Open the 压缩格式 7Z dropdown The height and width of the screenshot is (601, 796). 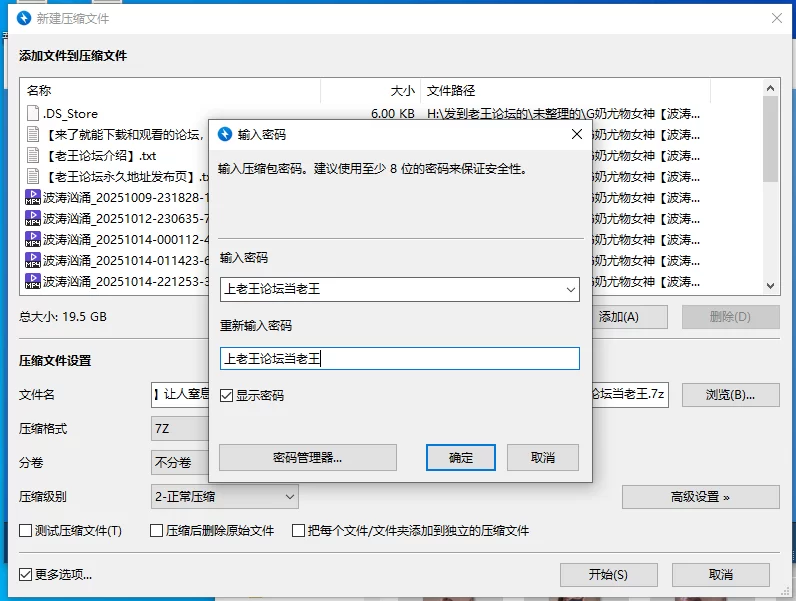[x=180, y=429]
